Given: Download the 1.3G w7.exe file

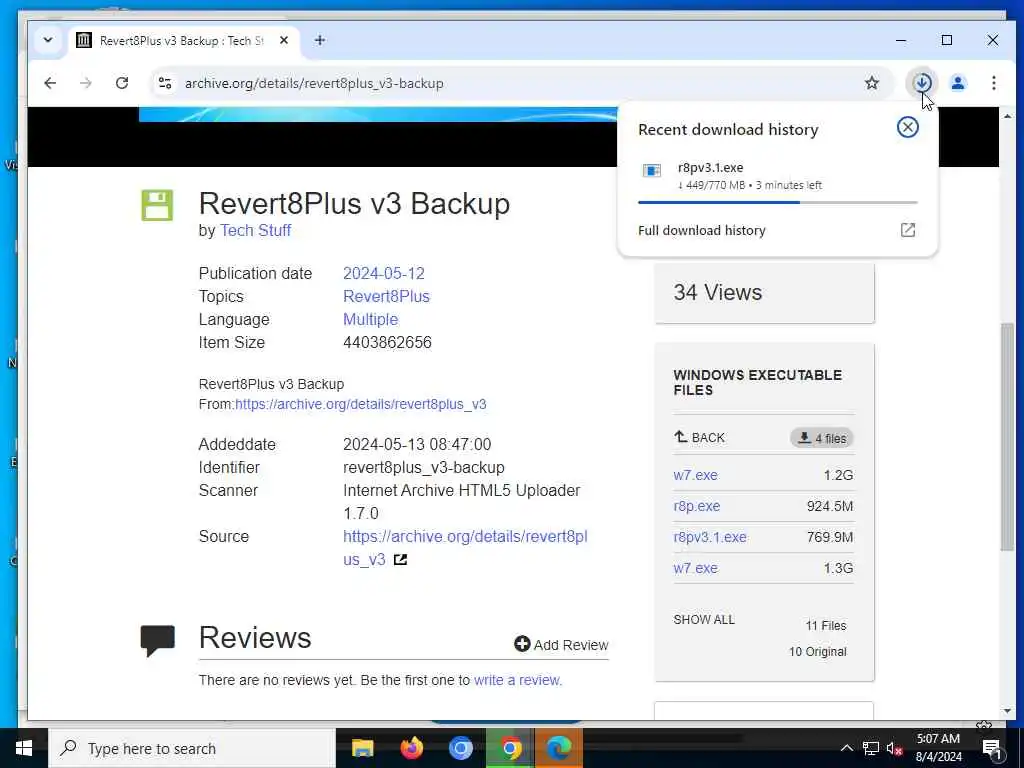Looking at the screenshot, I should point(696,568).
